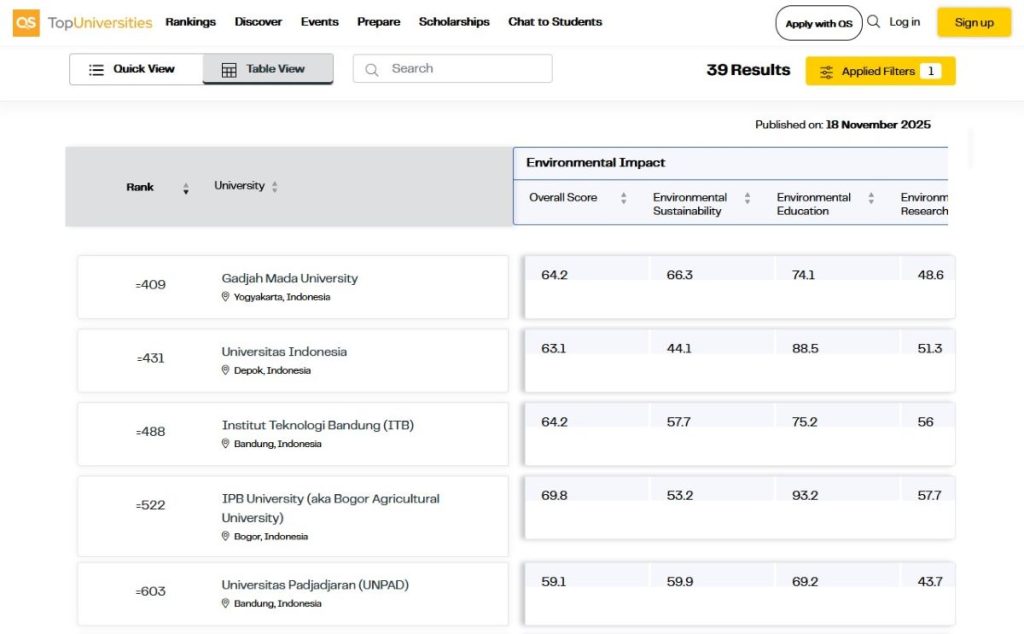1024x634 pixels.
Task: Click ITB sustainability score 57.7
Action: tap(679, 422)
